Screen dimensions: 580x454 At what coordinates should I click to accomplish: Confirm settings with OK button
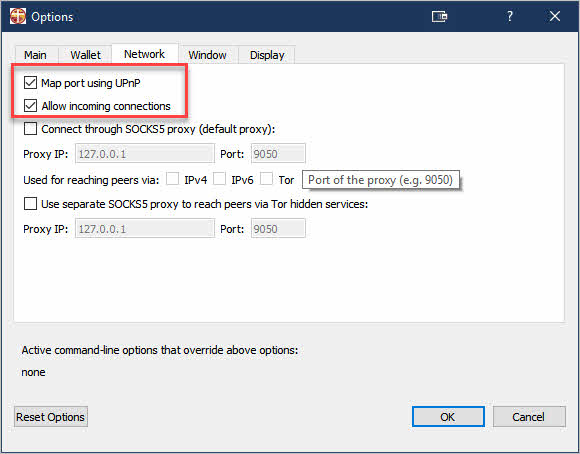pyautogui.click(x=448, y=417)
